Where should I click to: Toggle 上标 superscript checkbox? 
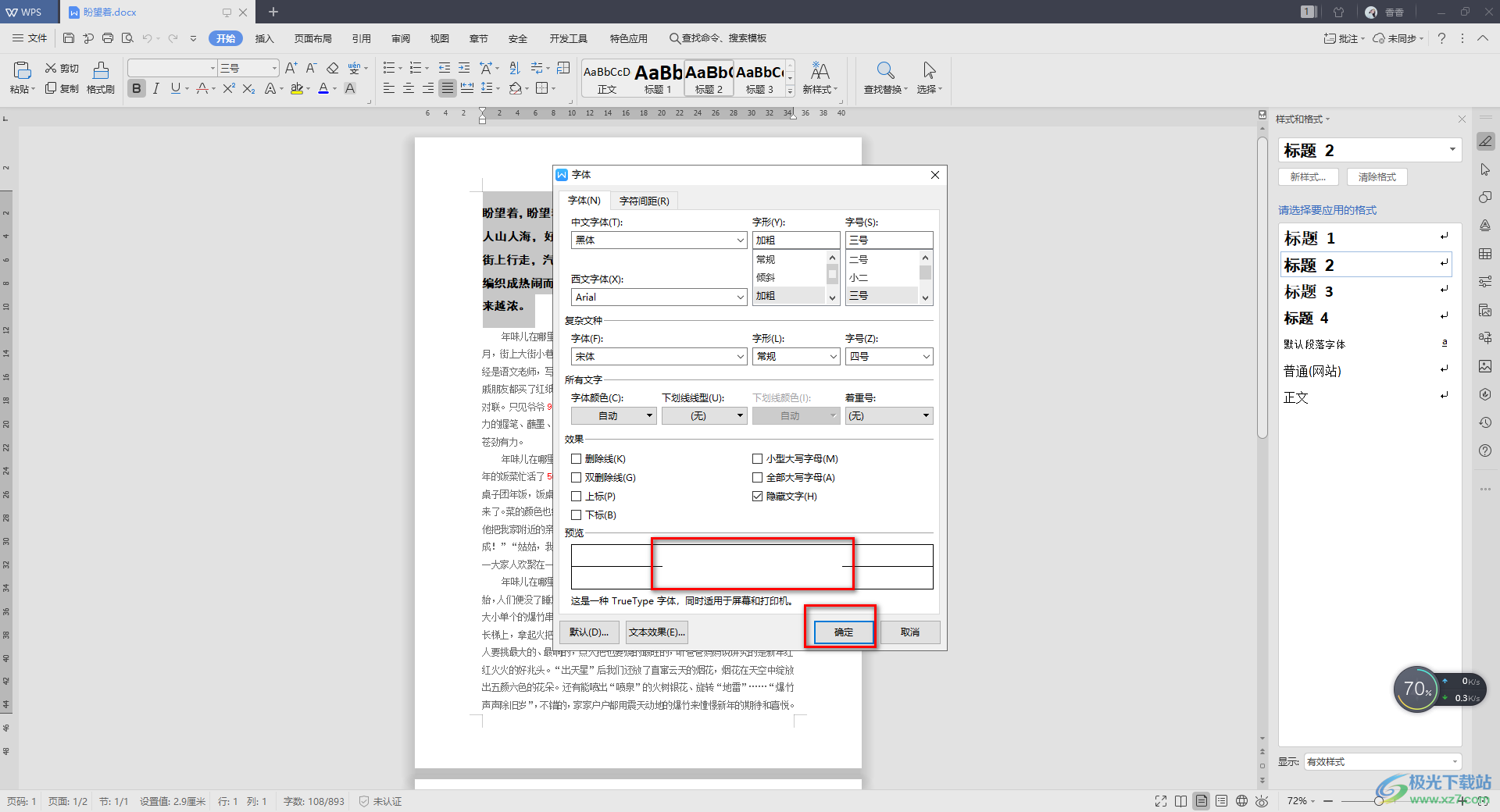[576, 497]
